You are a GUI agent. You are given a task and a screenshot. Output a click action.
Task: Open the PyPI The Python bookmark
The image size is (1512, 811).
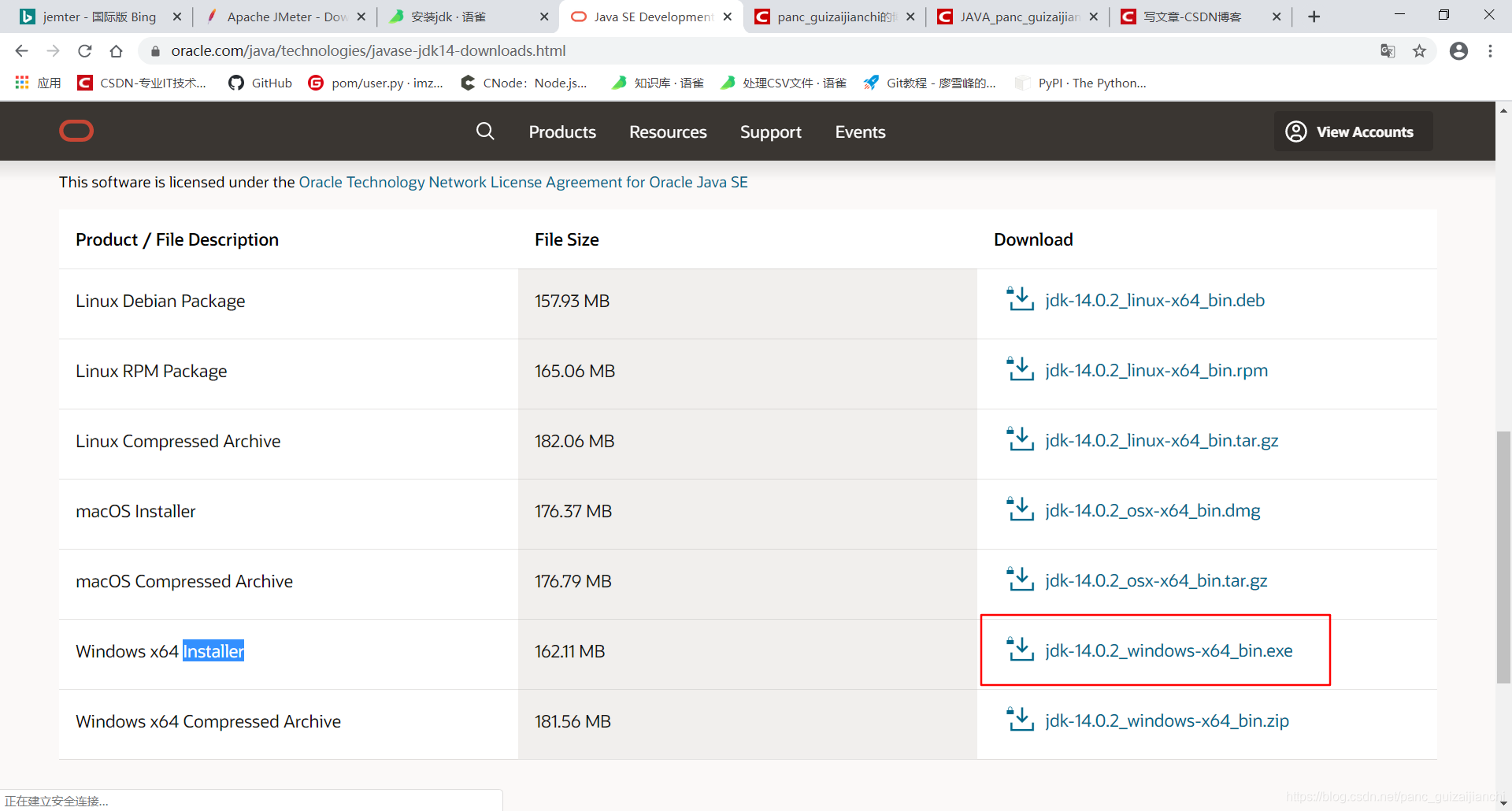pos(1080,83)
